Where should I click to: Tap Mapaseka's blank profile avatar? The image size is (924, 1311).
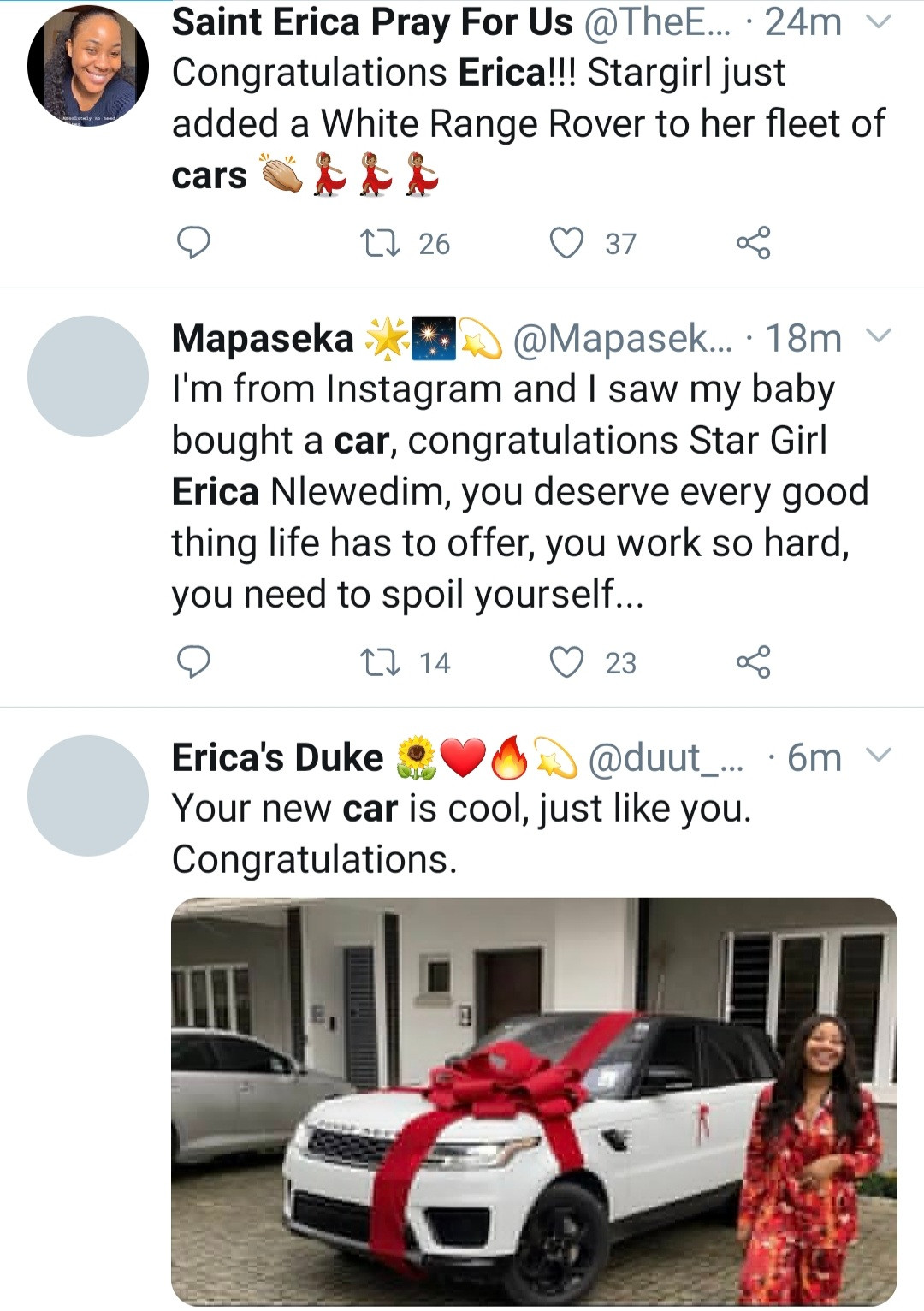pyautogui.click(x=88, y=377)
